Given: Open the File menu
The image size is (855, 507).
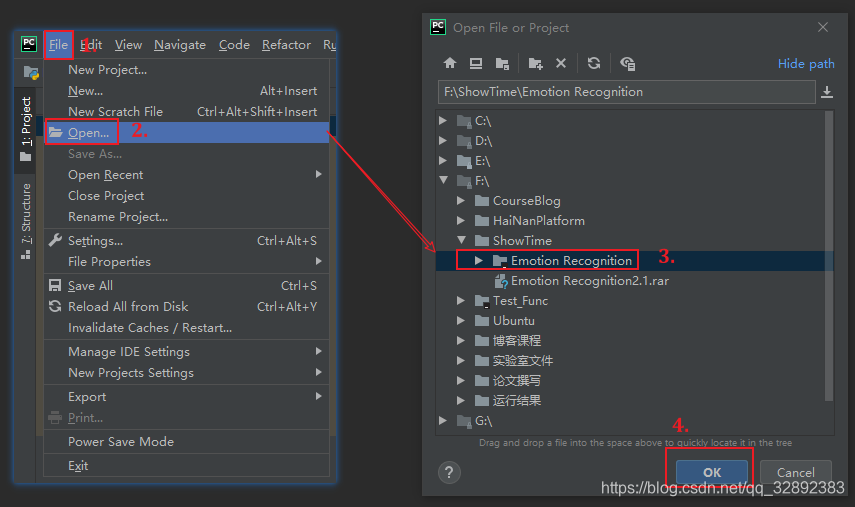Looking at the screenshot, I should [x=58, y=45].
